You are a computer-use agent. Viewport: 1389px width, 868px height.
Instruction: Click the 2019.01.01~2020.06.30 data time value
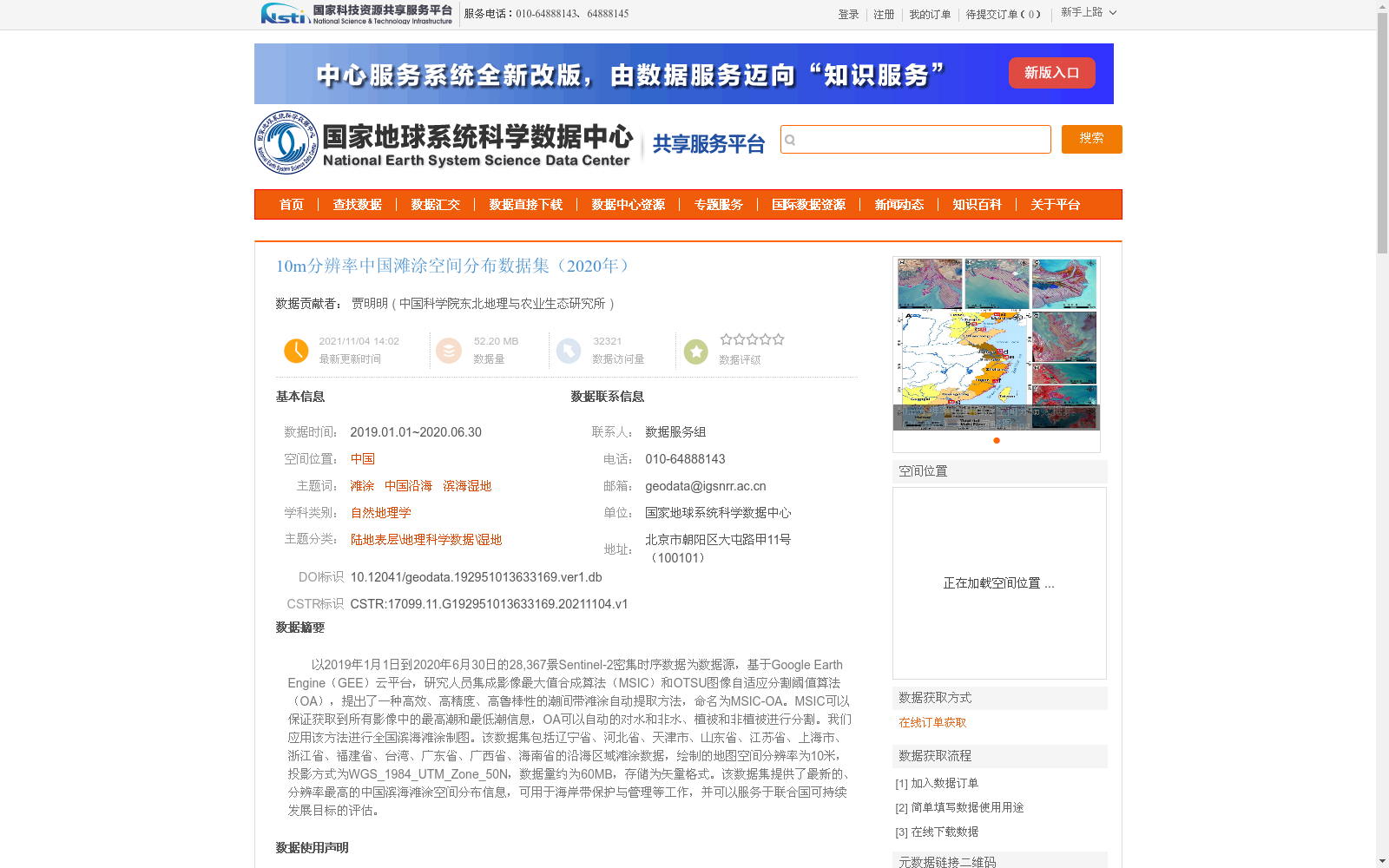[x=416, y=432]
